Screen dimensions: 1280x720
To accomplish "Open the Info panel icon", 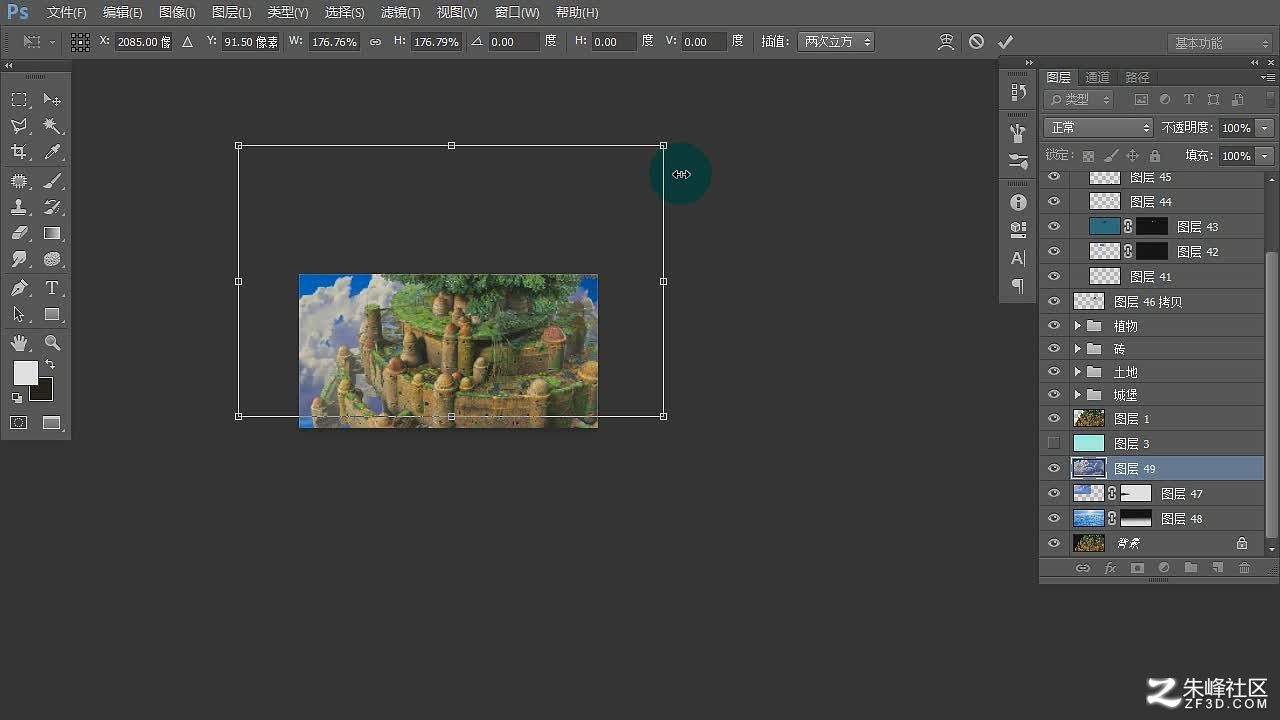I will point(1018,202).
